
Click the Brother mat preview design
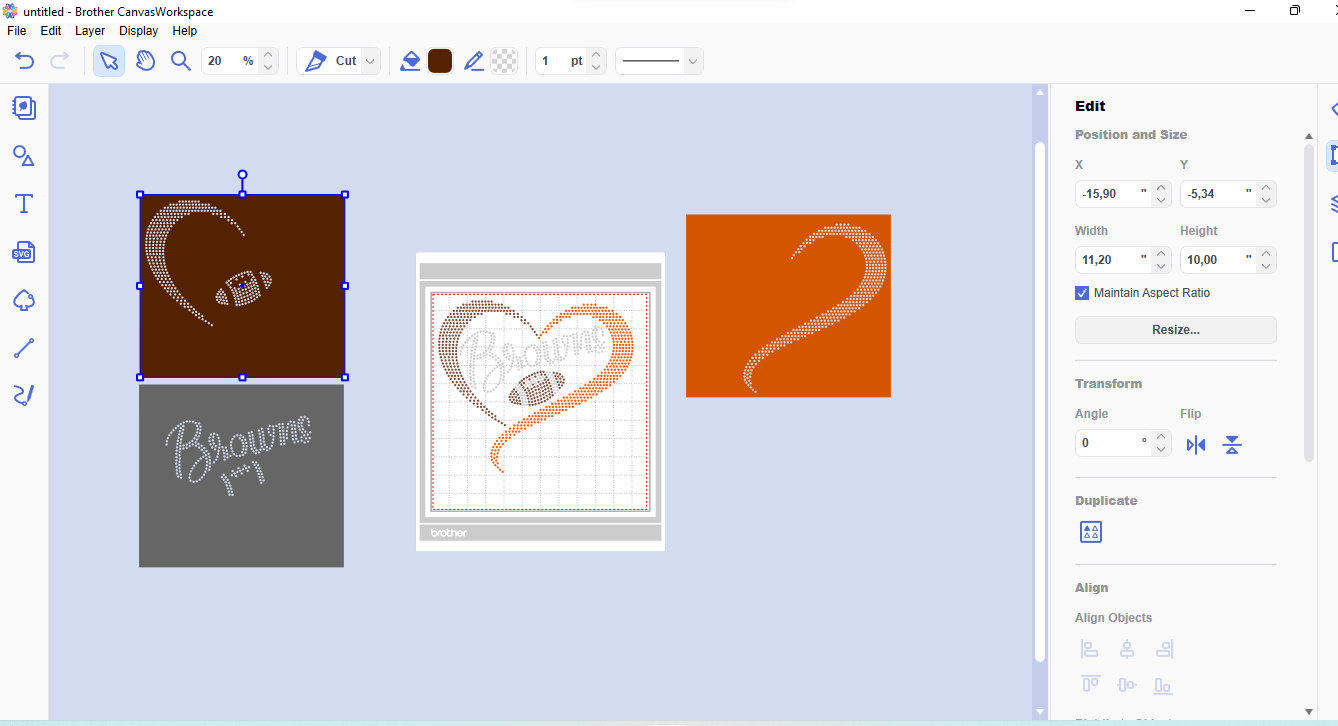click(x=540, y=401)
